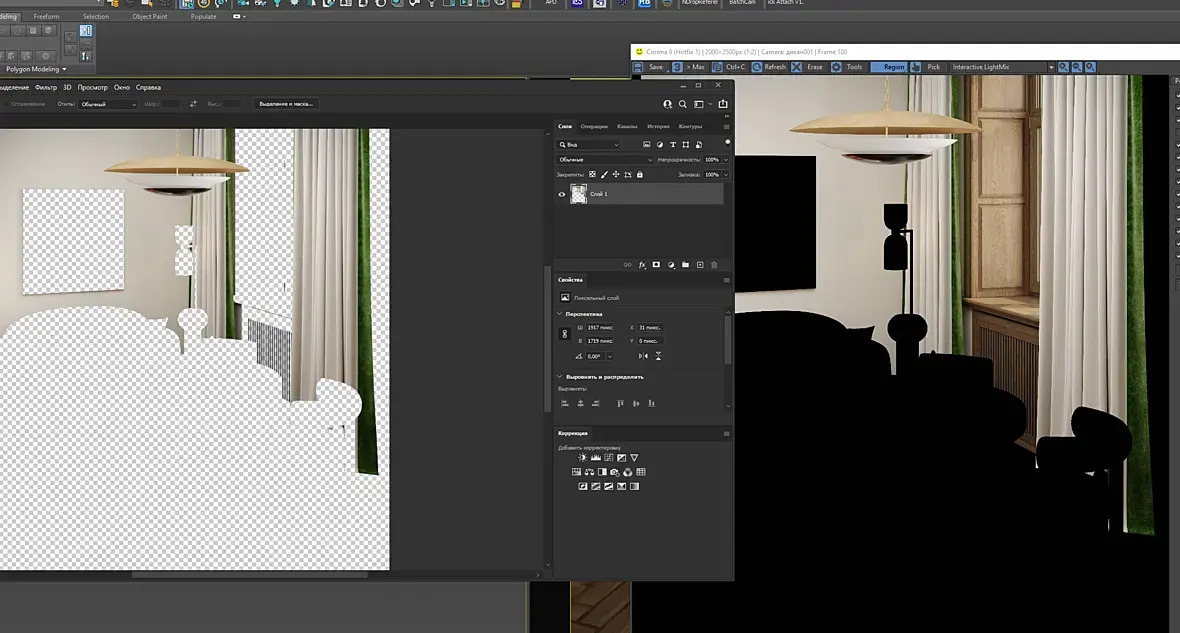Open the layer filter type dropdown (Вид)

(588, 145)
